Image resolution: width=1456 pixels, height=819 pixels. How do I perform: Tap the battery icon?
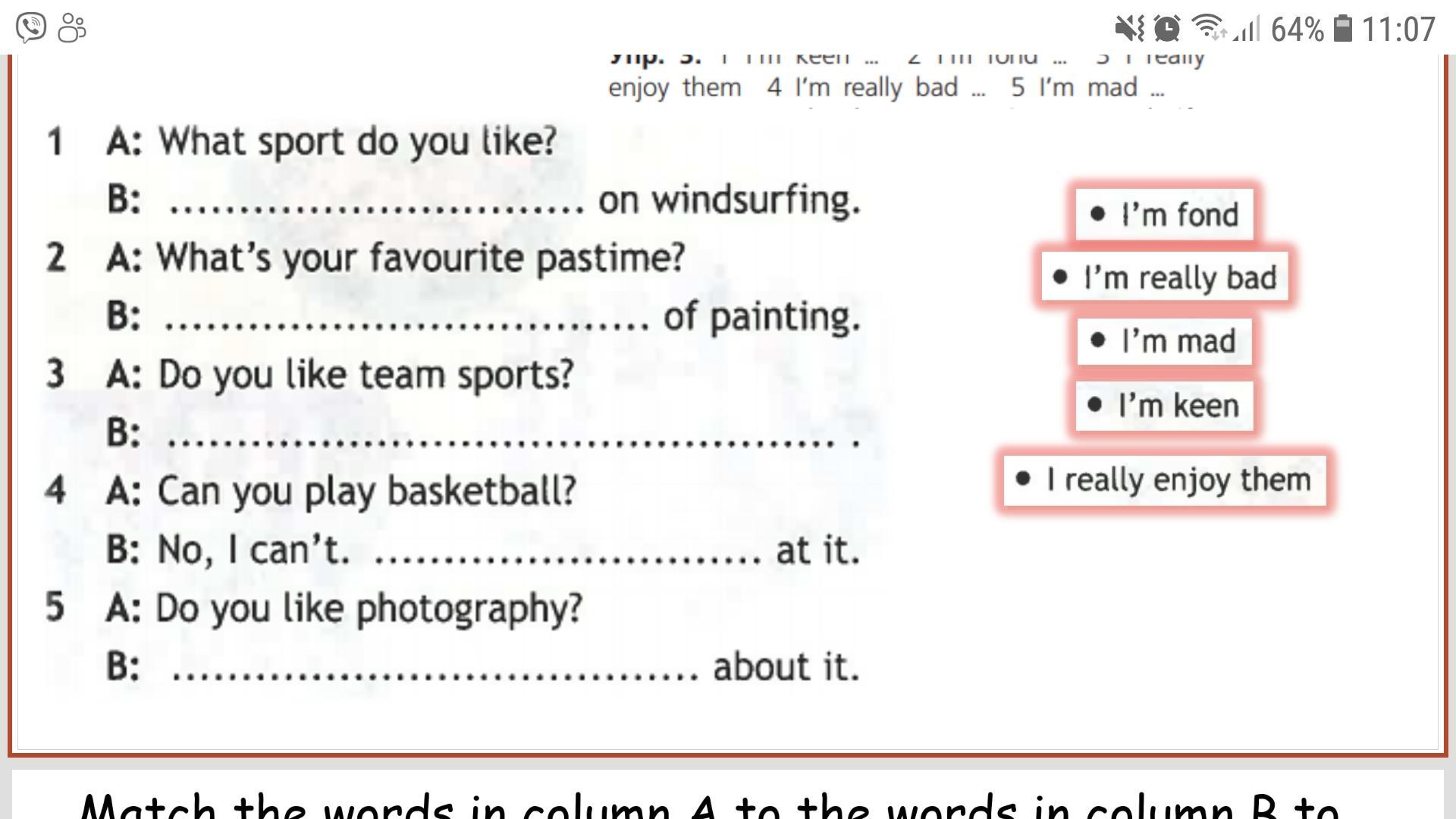click(x=1343, y=29)
